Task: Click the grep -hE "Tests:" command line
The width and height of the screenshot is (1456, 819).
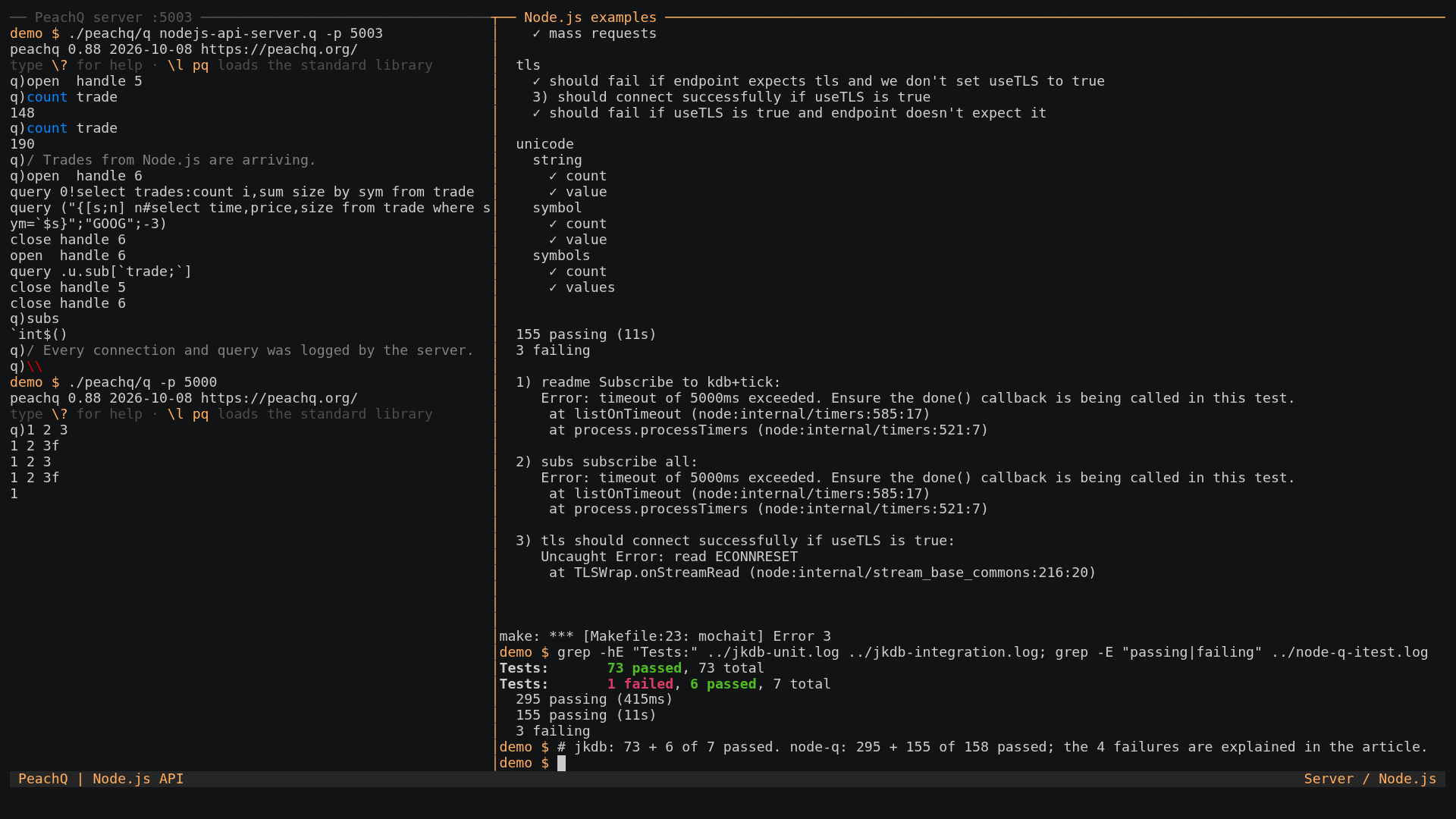Action: pyautogui.click(x=993, y=652)
